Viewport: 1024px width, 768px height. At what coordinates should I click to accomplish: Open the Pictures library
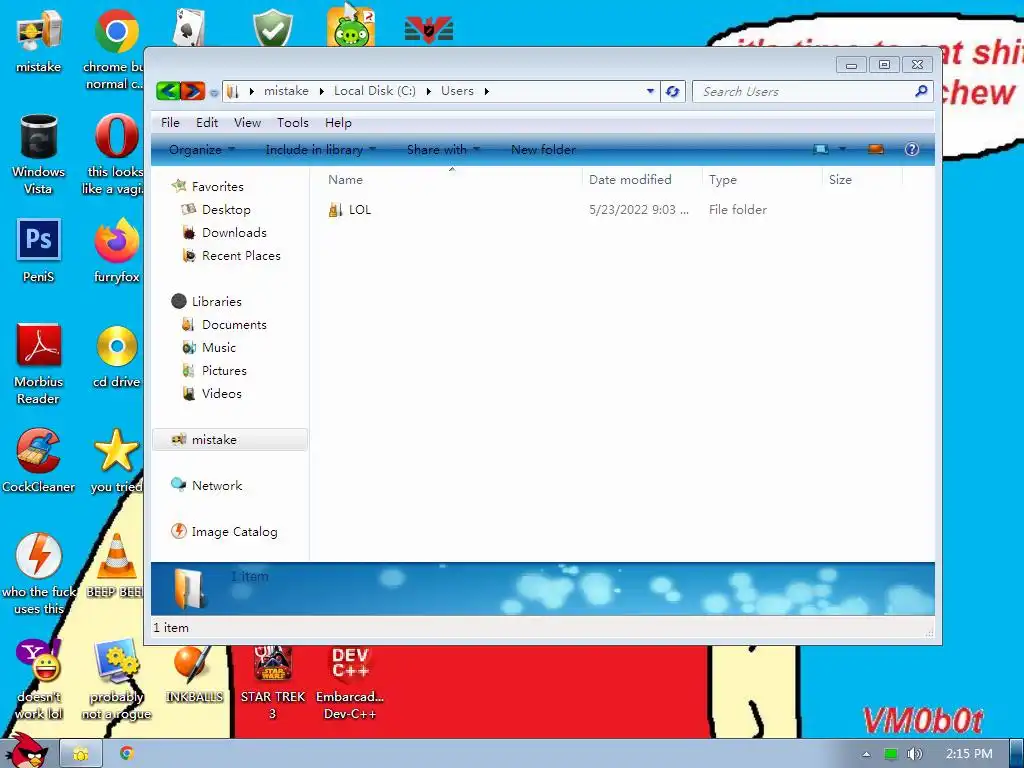[x=224, y=370]
